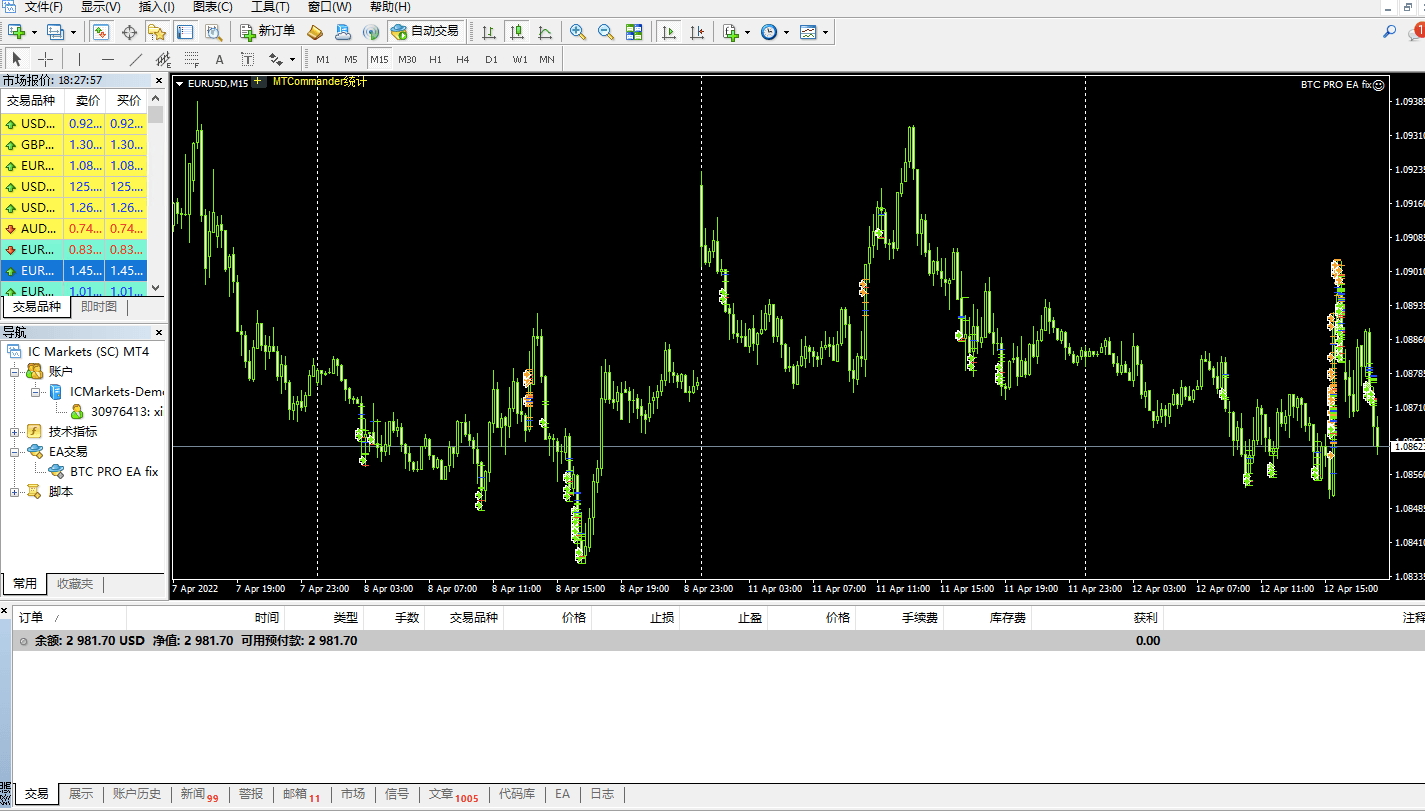The width and height of the screenshot is (1425, 812).
Task: Click the tile windows icon
Action: pyautogui.click(x=634, y=32)
